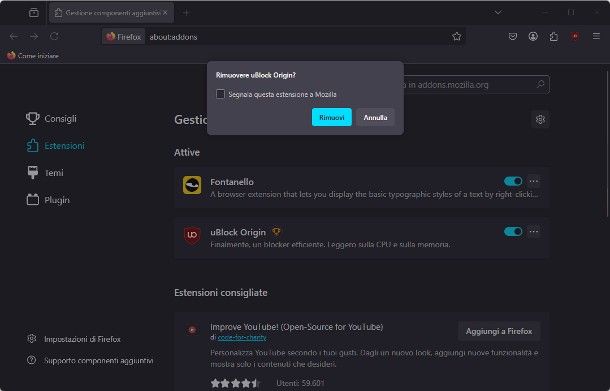Check 'Segnala questa estensione a Mozilla'
Image resolution: width=610 pixels, height=391 pixels.
point(221,94)
